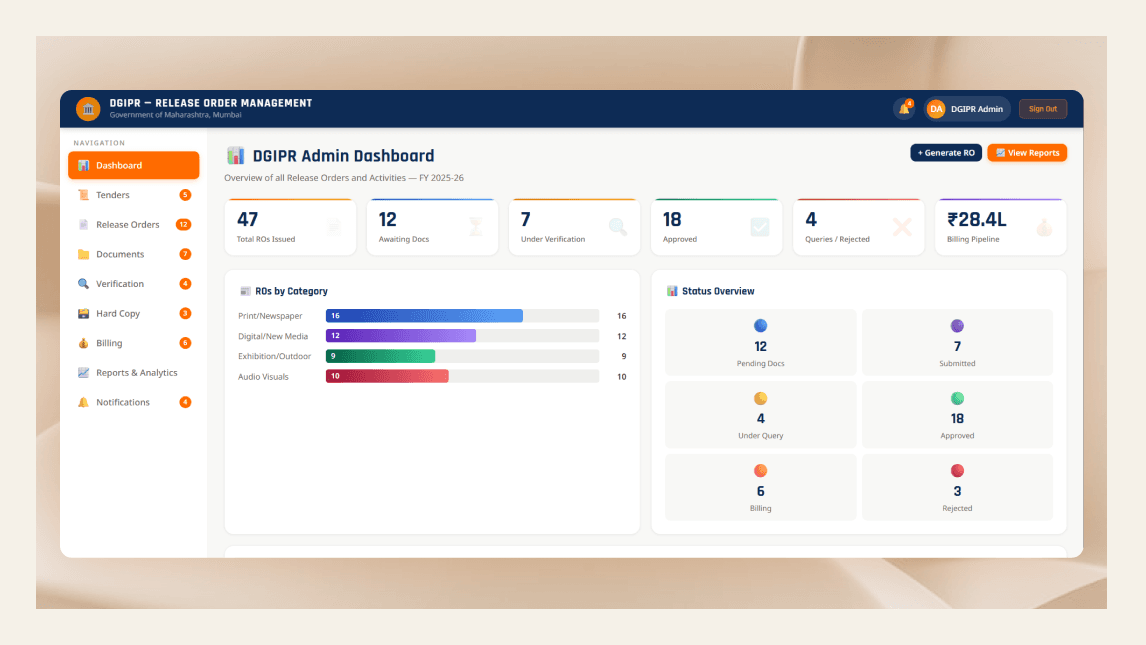This screenshot has width=1146, height=645.
Task: Click the Release Orders document icon
Action: click(x=83, y=224)
